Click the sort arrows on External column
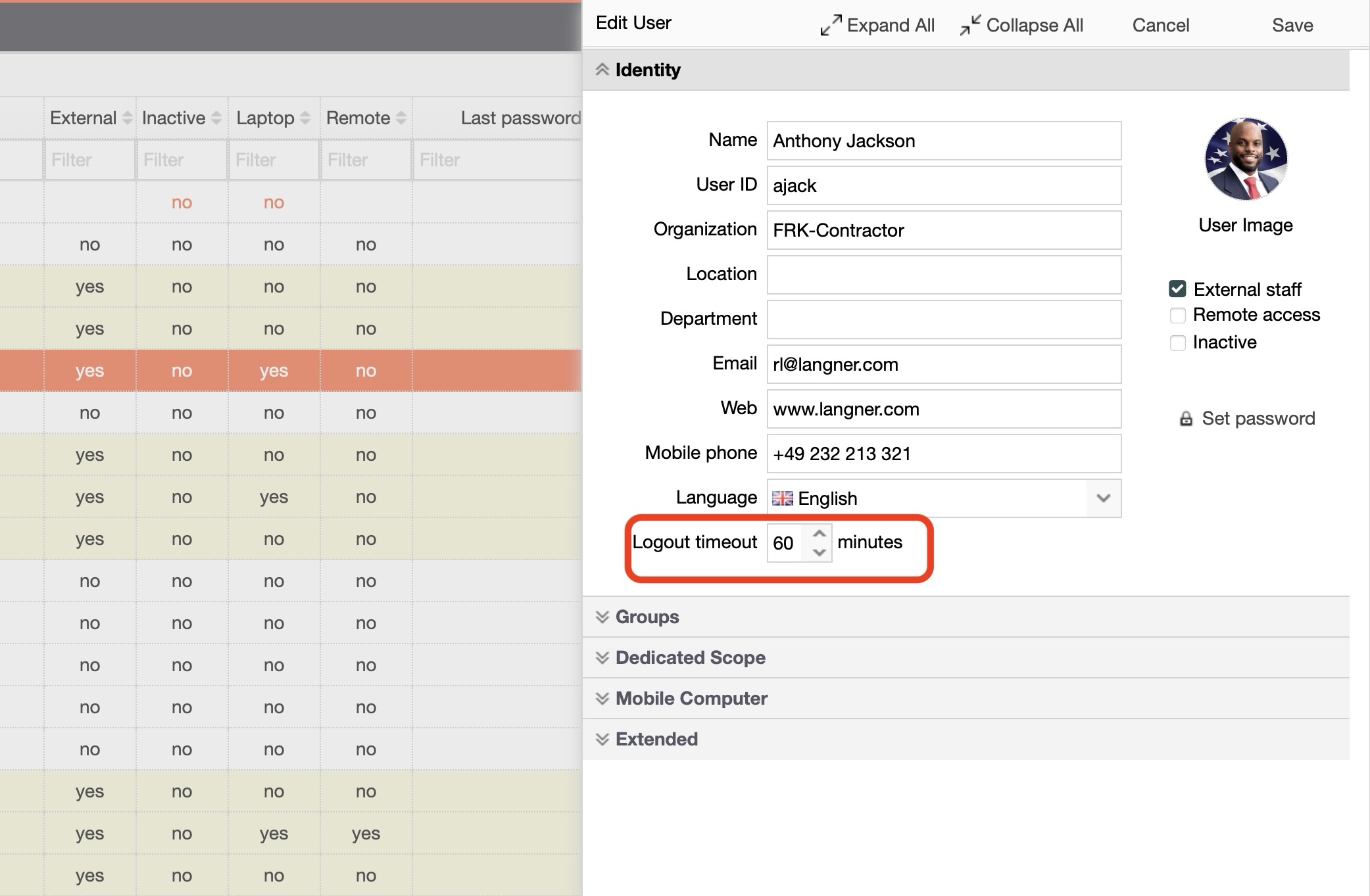The image size is (1370, 896). 128,118
